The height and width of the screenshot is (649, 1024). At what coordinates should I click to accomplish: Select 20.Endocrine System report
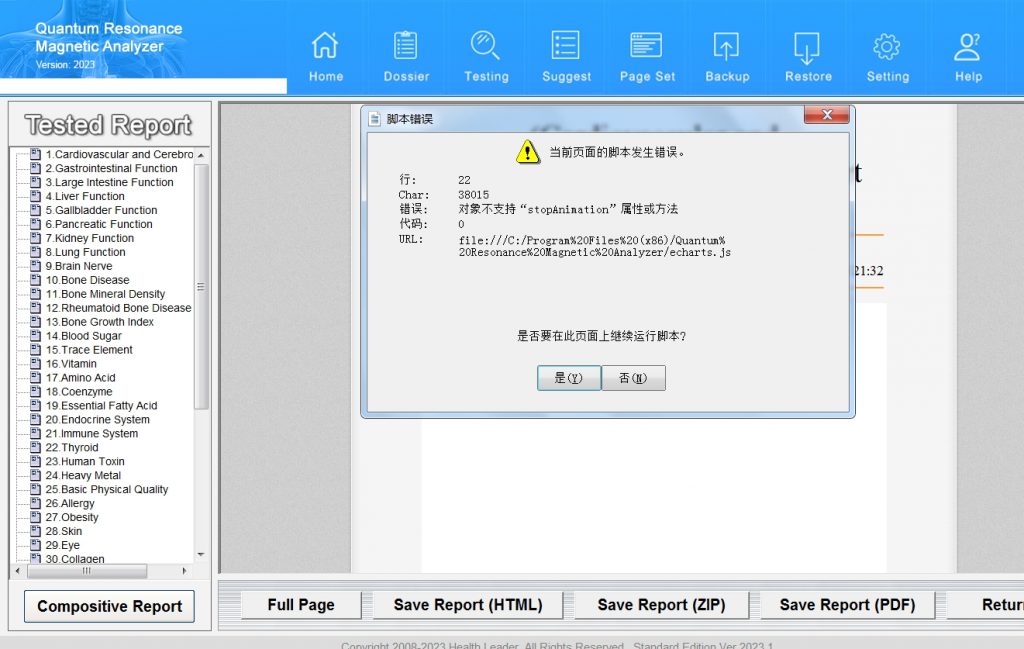pyautogui.click(x=97, y=420)
